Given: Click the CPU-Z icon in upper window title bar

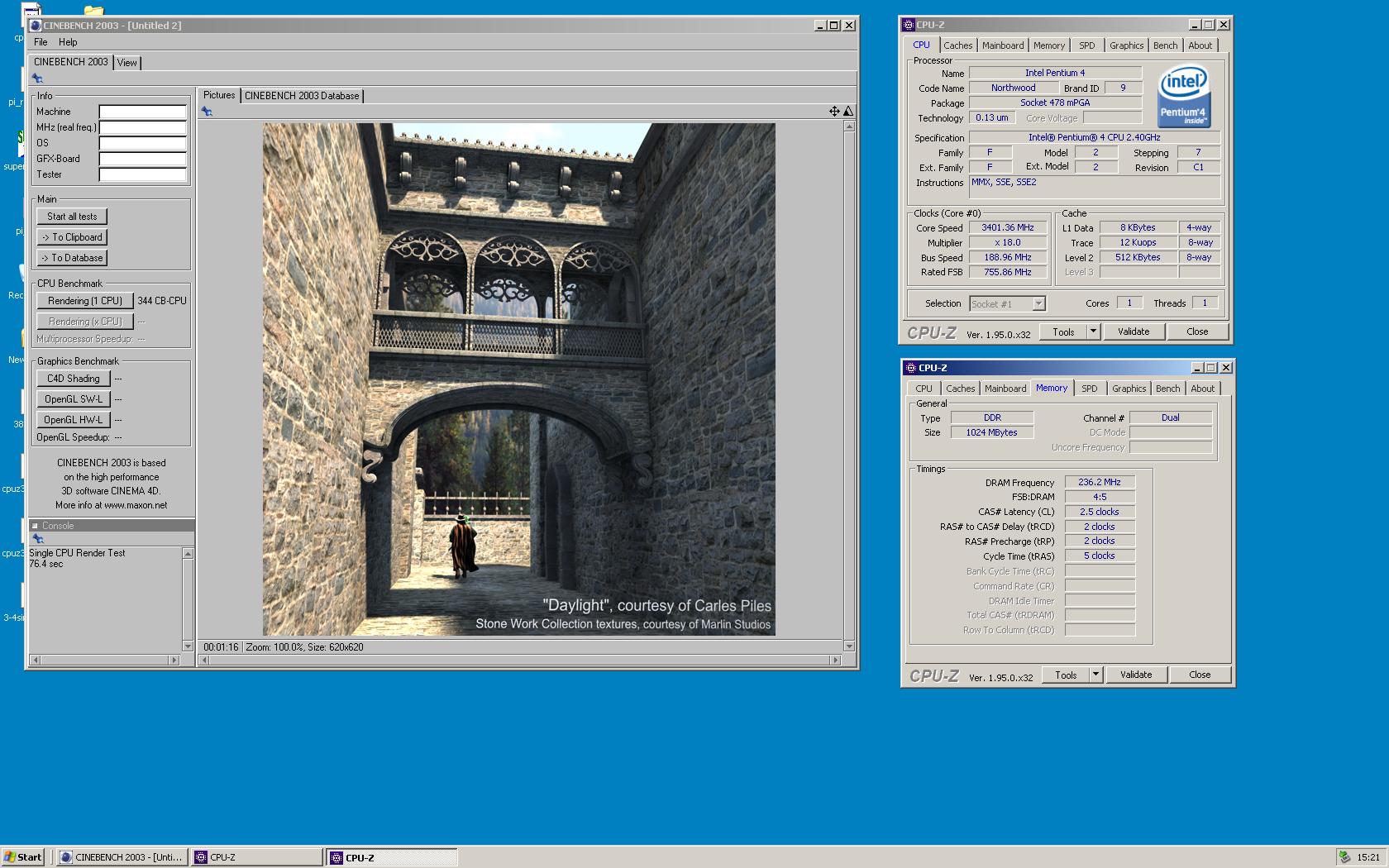Looking at the screenshot, I should (x=909, y=25).
